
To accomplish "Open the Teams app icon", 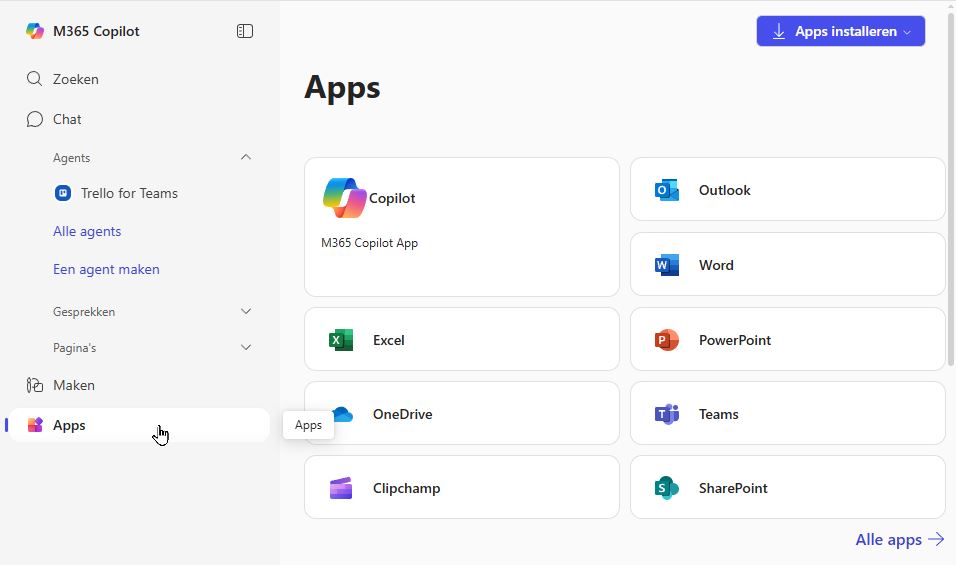I will point(666,414).
